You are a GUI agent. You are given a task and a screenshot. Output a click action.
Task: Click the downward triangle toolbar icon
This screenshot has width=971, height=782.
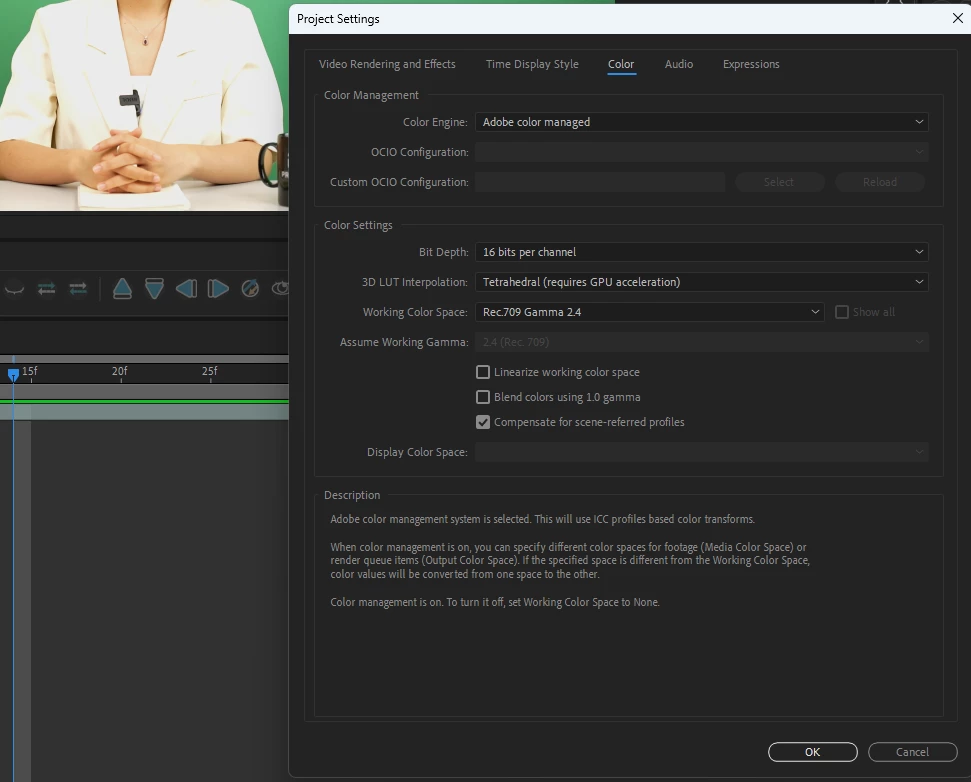click(154, 289)
